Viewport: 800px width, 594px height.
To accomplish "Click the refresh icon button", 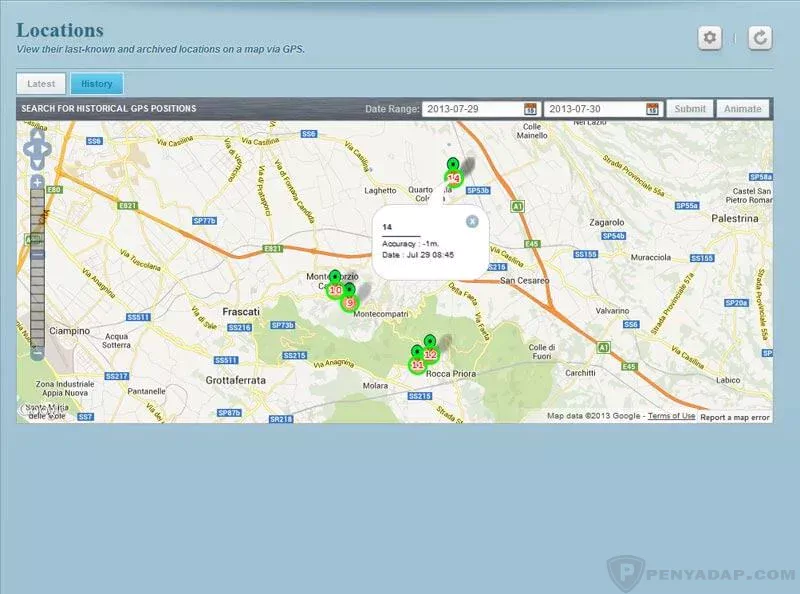I will point(760,38).
